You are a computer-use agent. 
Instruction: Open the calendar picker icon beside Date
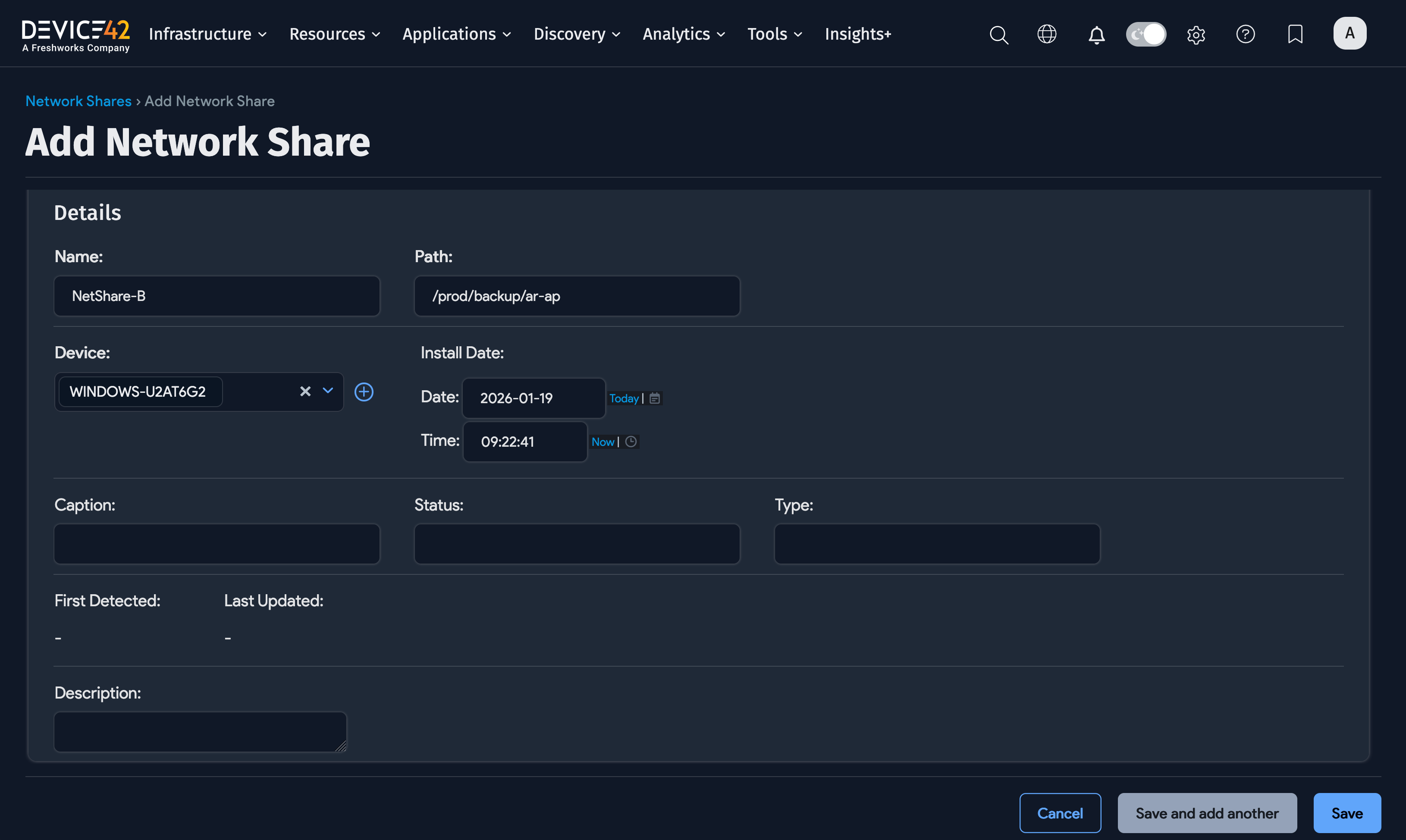(654, 398)
